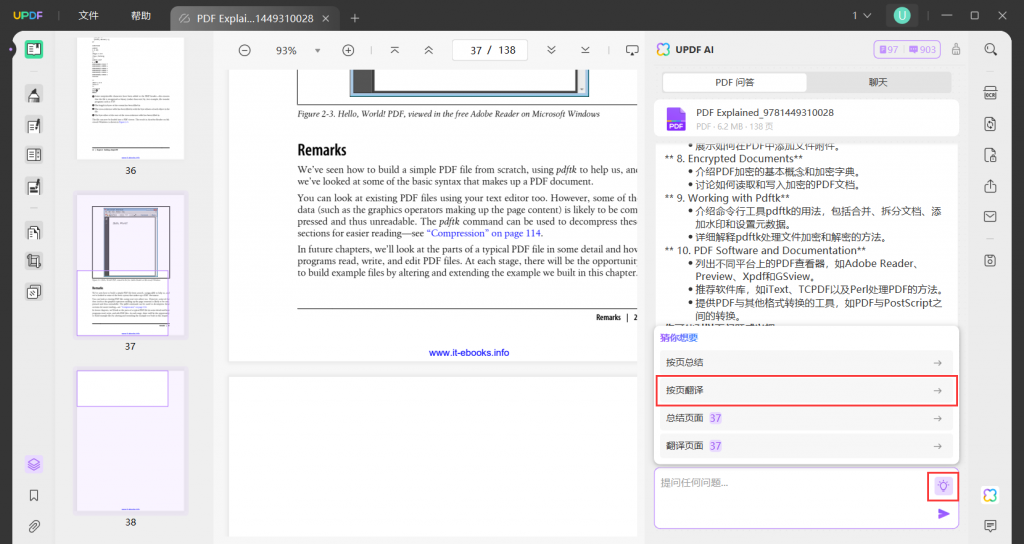The height and width of the screenshot is (544, 1024).
Task: Zoom in with the plus button
Action: [348, 50]
